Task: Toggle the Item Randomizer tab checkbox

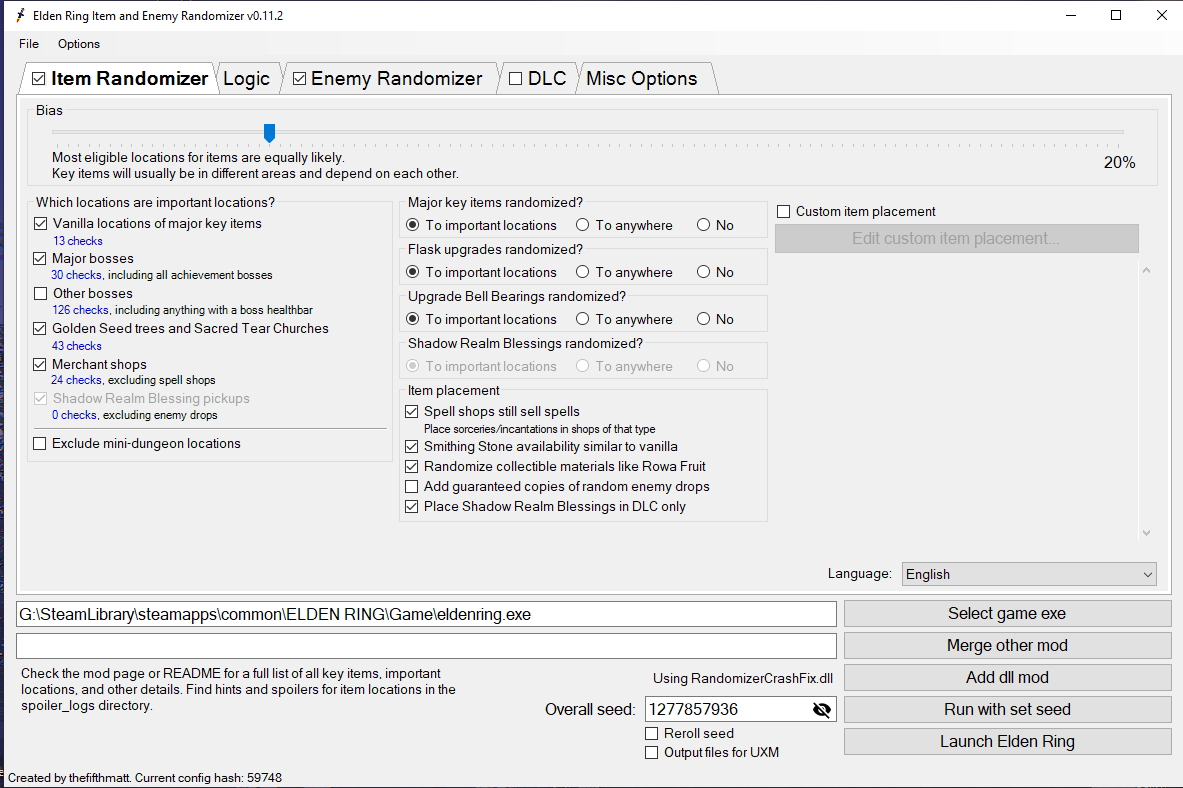Action: click(x=38, y=78)
